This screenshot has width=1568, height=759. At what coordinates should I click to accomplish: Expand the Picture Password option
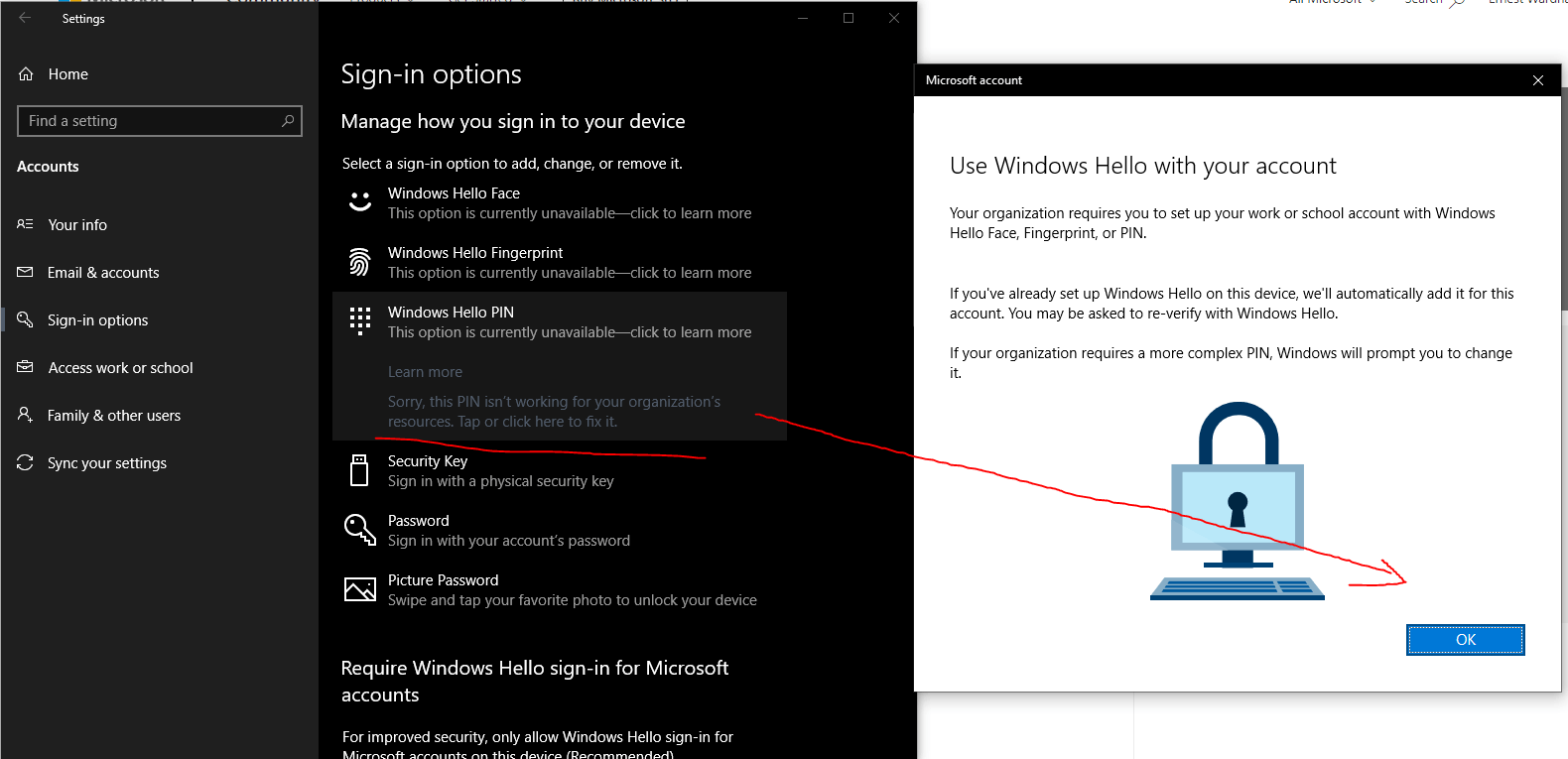560,589
